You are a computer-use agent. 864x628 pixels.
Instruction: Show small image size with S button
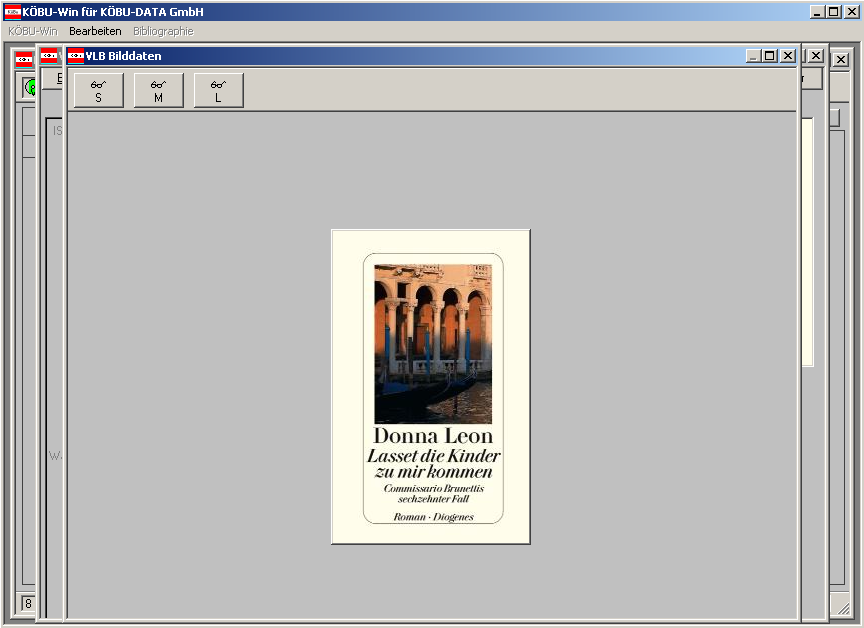pyautogui.click(x=99, y=90)
